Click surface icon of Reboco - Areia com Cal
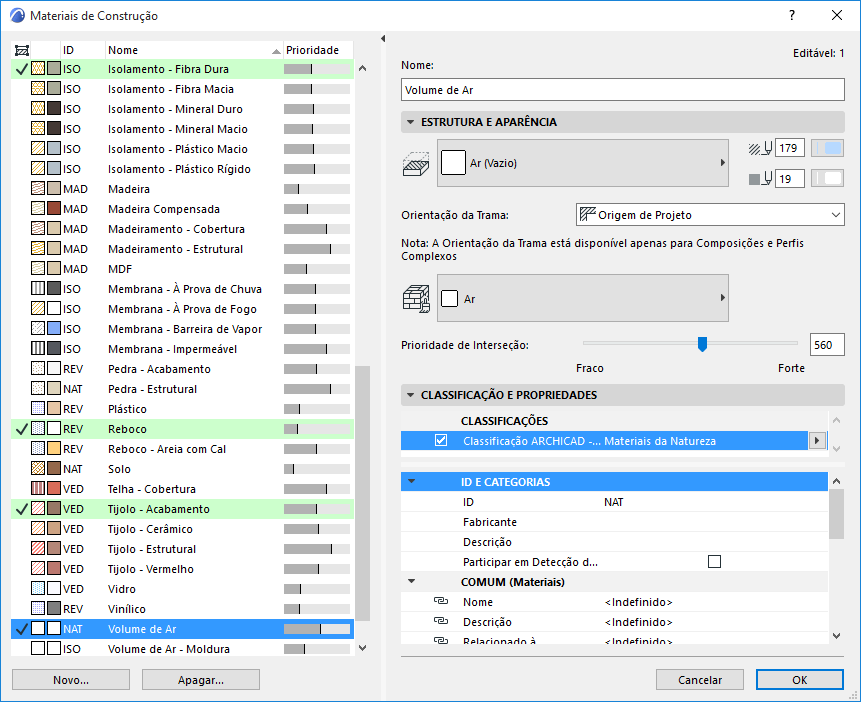 coord(54,449)
